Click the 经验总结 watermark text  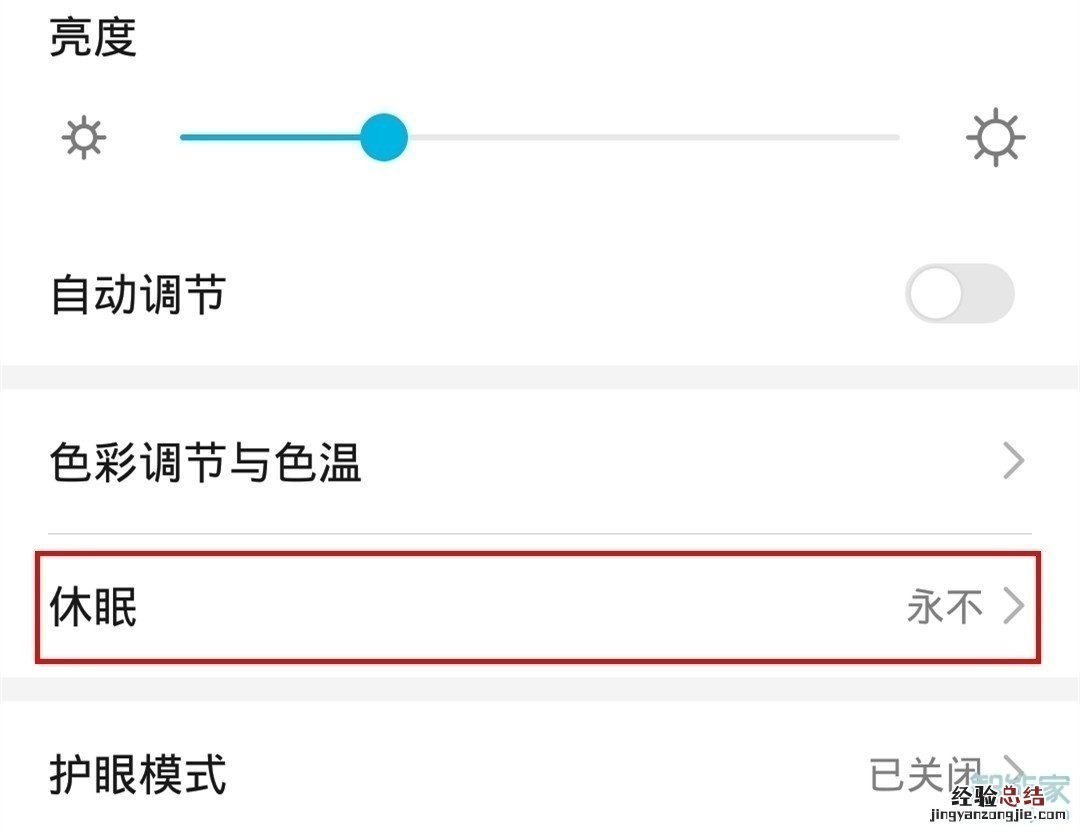coord(998,797)
